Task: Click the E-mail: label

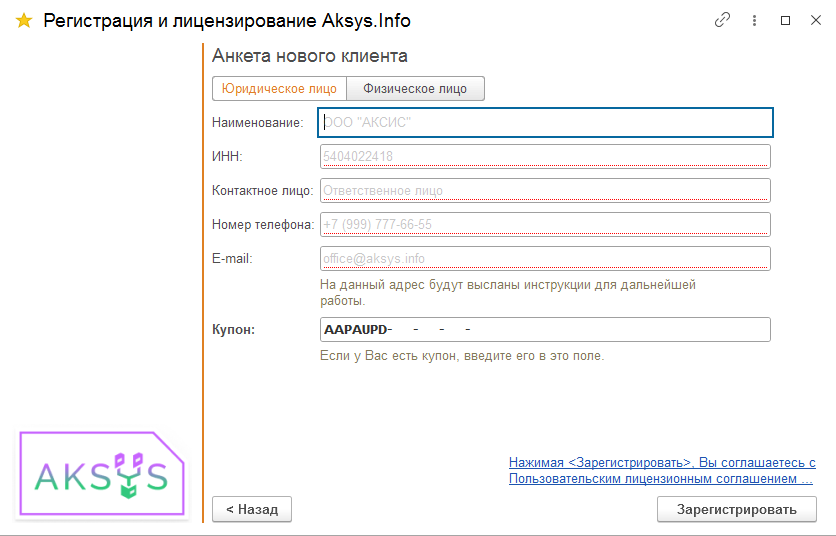Action: [232, 259]
